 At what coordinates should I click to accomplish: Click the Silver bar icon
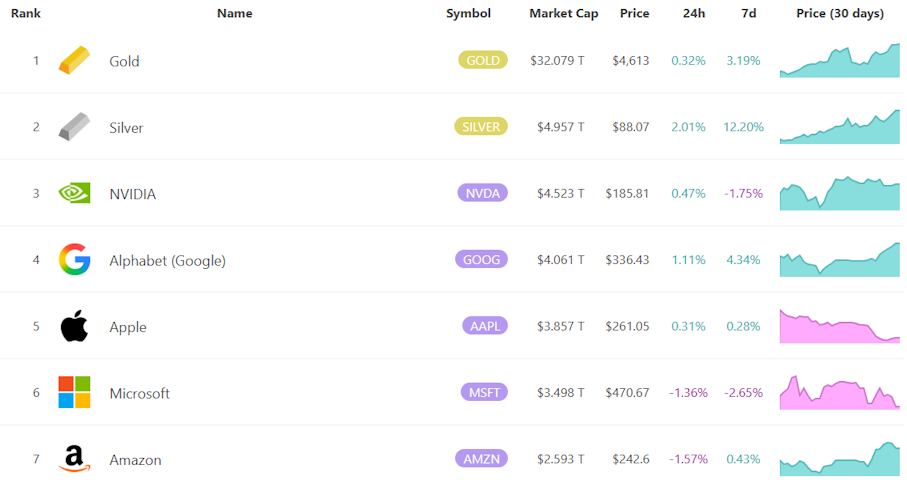click(74, 127)
